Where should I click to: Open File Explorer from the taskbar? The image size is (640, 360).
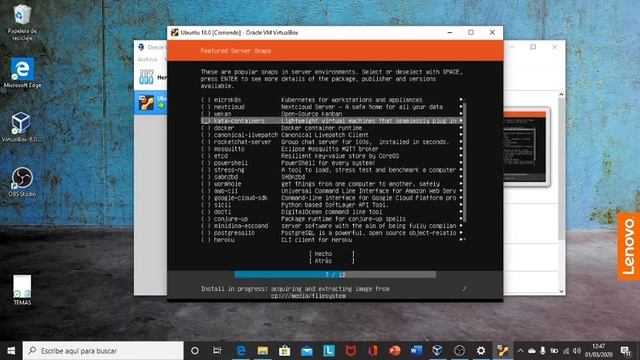[x=262, y=351]
